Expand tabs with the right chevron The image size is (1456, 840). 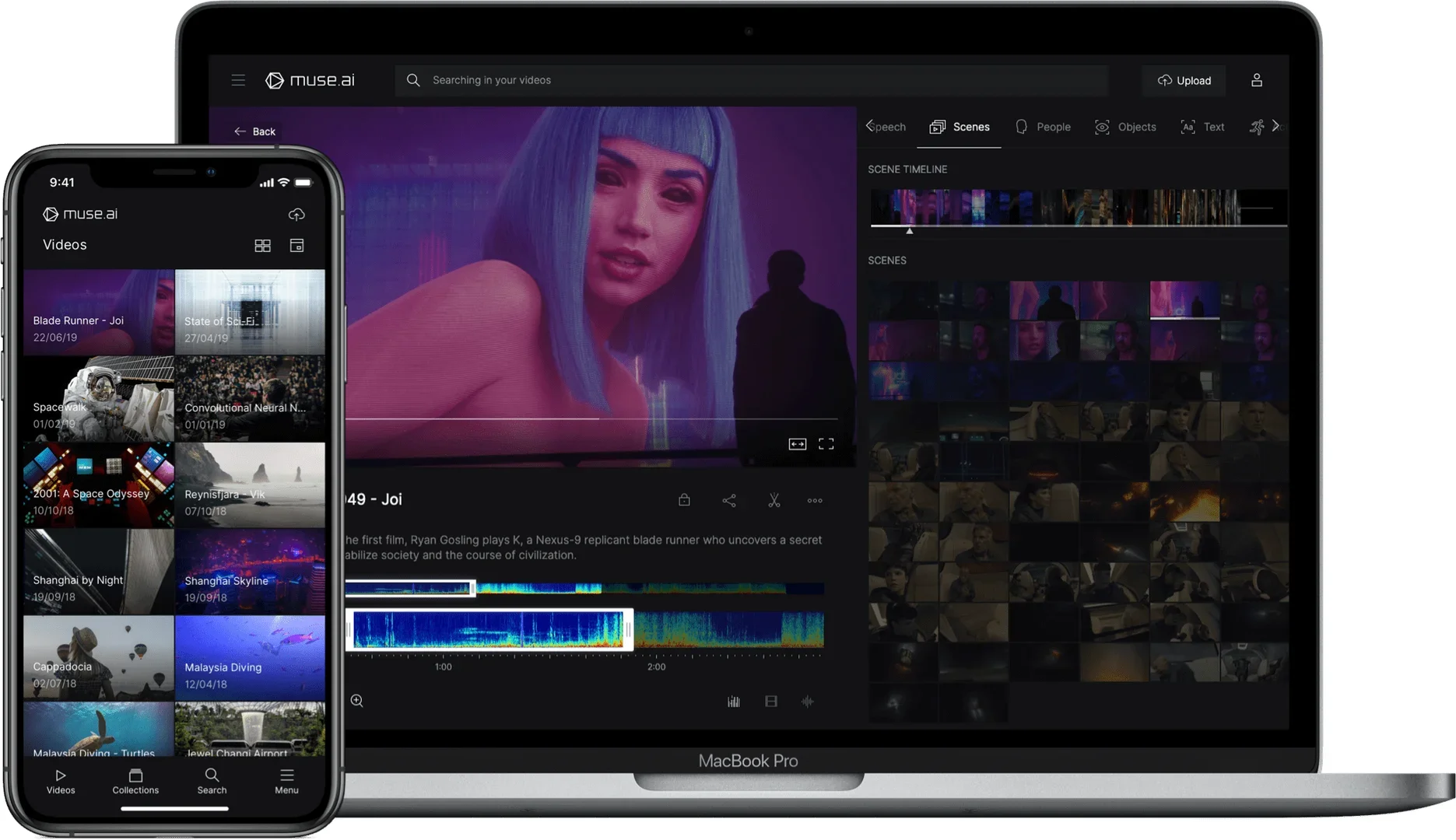pos(1275,126)
